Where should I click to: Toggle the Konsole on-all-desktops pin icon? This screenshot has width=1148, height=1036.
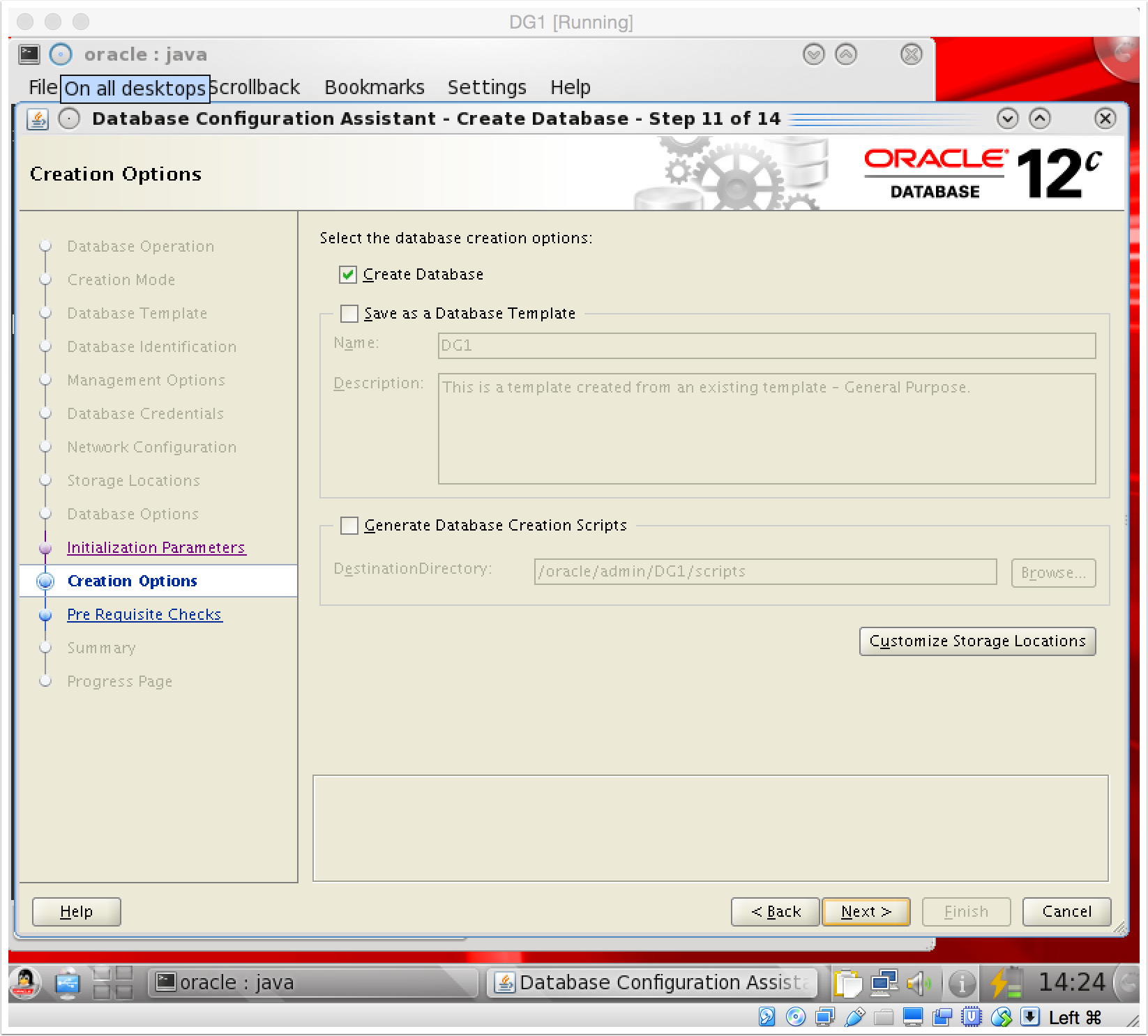tap(61, 54)
